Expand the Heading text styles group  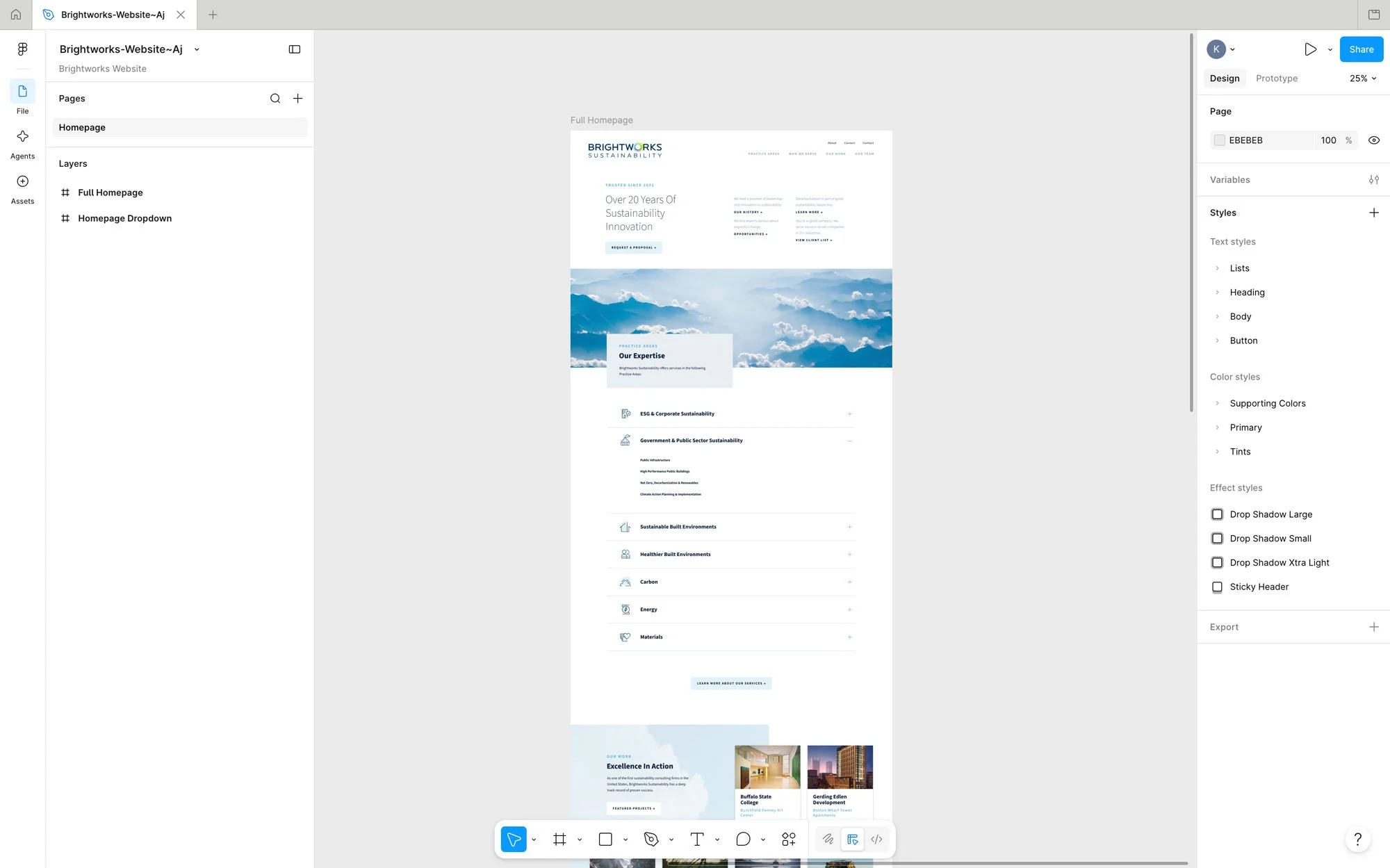1217,293
